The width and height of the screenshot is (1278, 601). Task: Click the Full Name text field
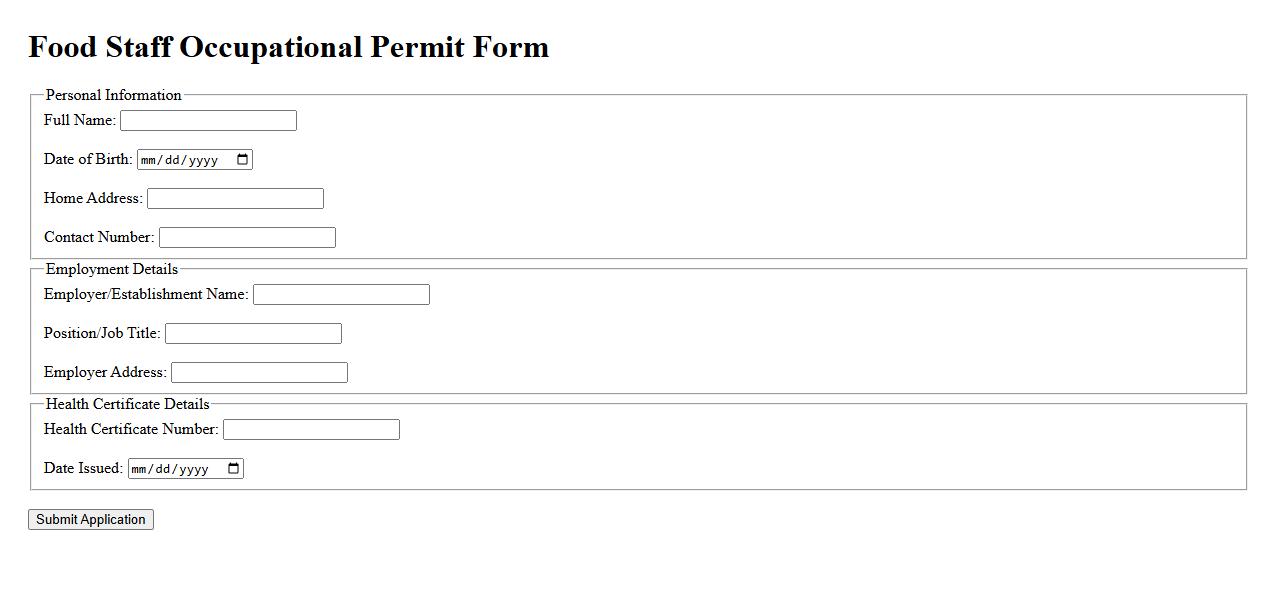[x=208, y=121]
